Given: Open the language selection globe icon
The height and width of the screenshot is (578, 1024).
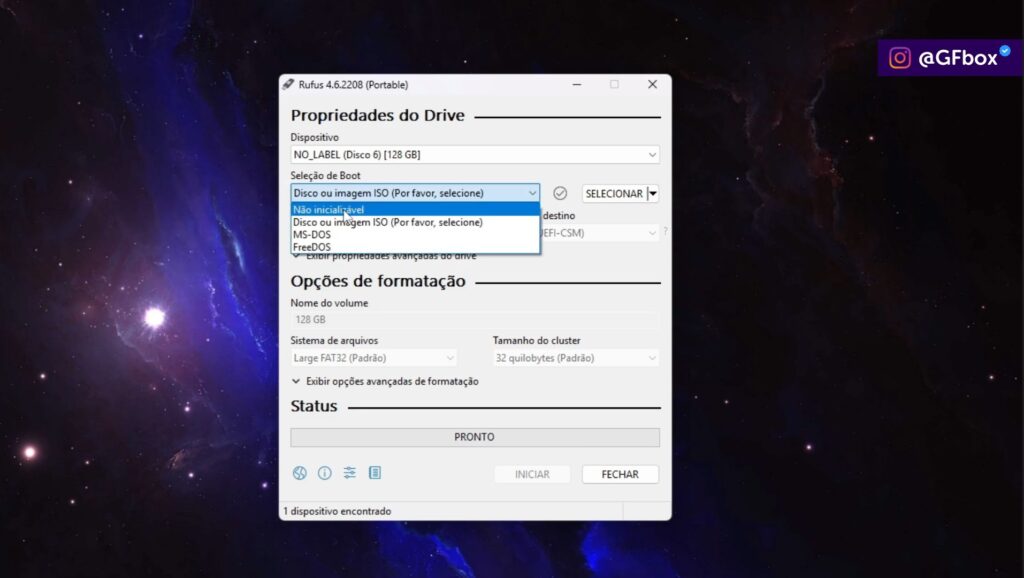Looking at the screenshot, I should (300, 474).
